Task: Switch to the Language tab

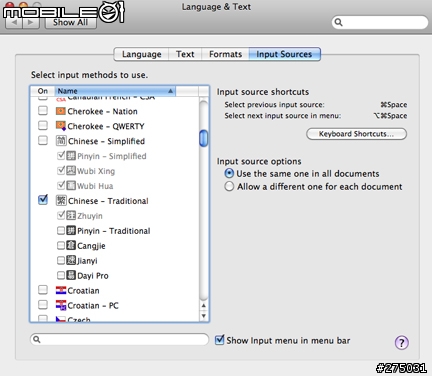Action: 141,54
